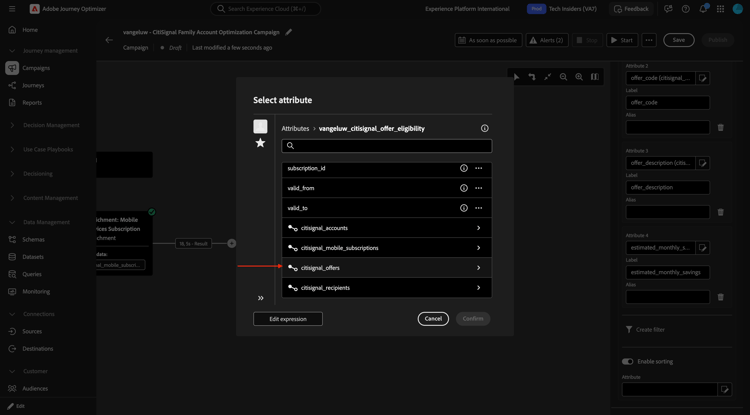The height and width of the screenshot is (415, 750).
Task: Save the campaign
Action: click(x=679, y=40)
